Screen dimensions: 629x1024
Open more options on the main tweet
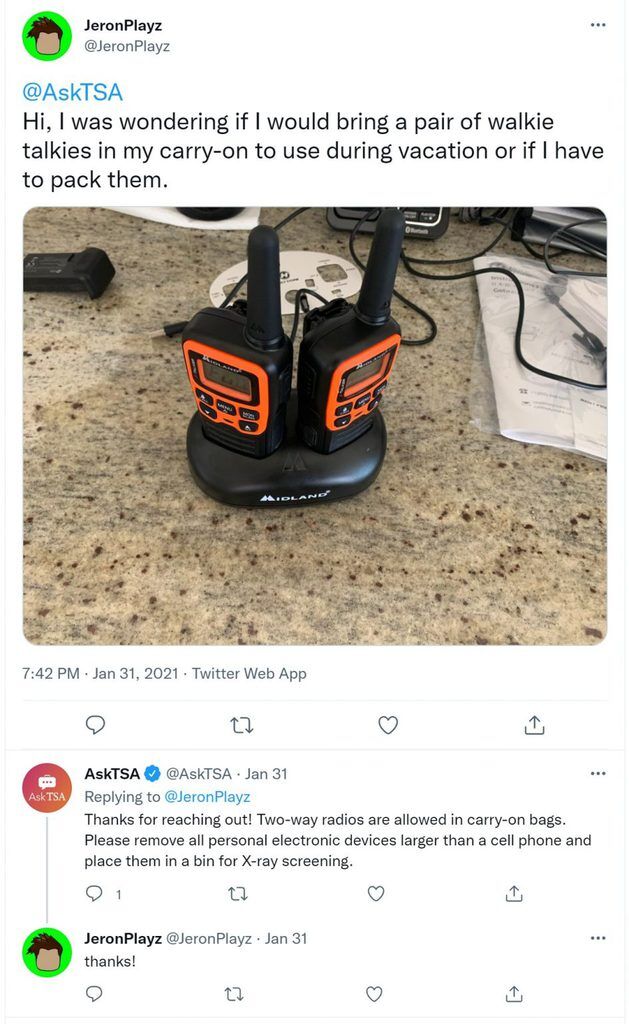(x=598, y=25)
